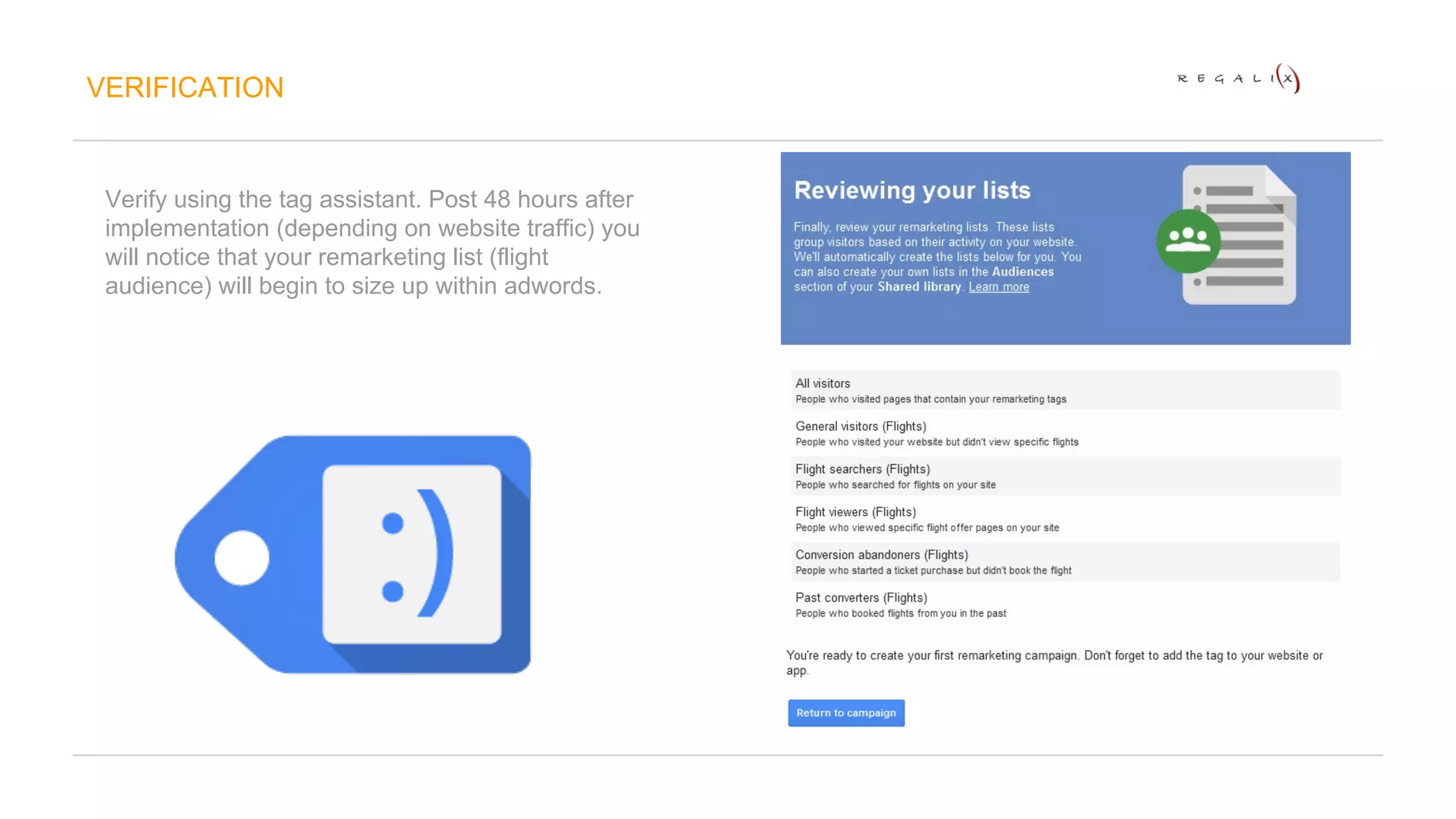The image size is (1456, 819).
Task: Click 'People who viewed specific flight offer pages' text
Action: tap(927, 528)
